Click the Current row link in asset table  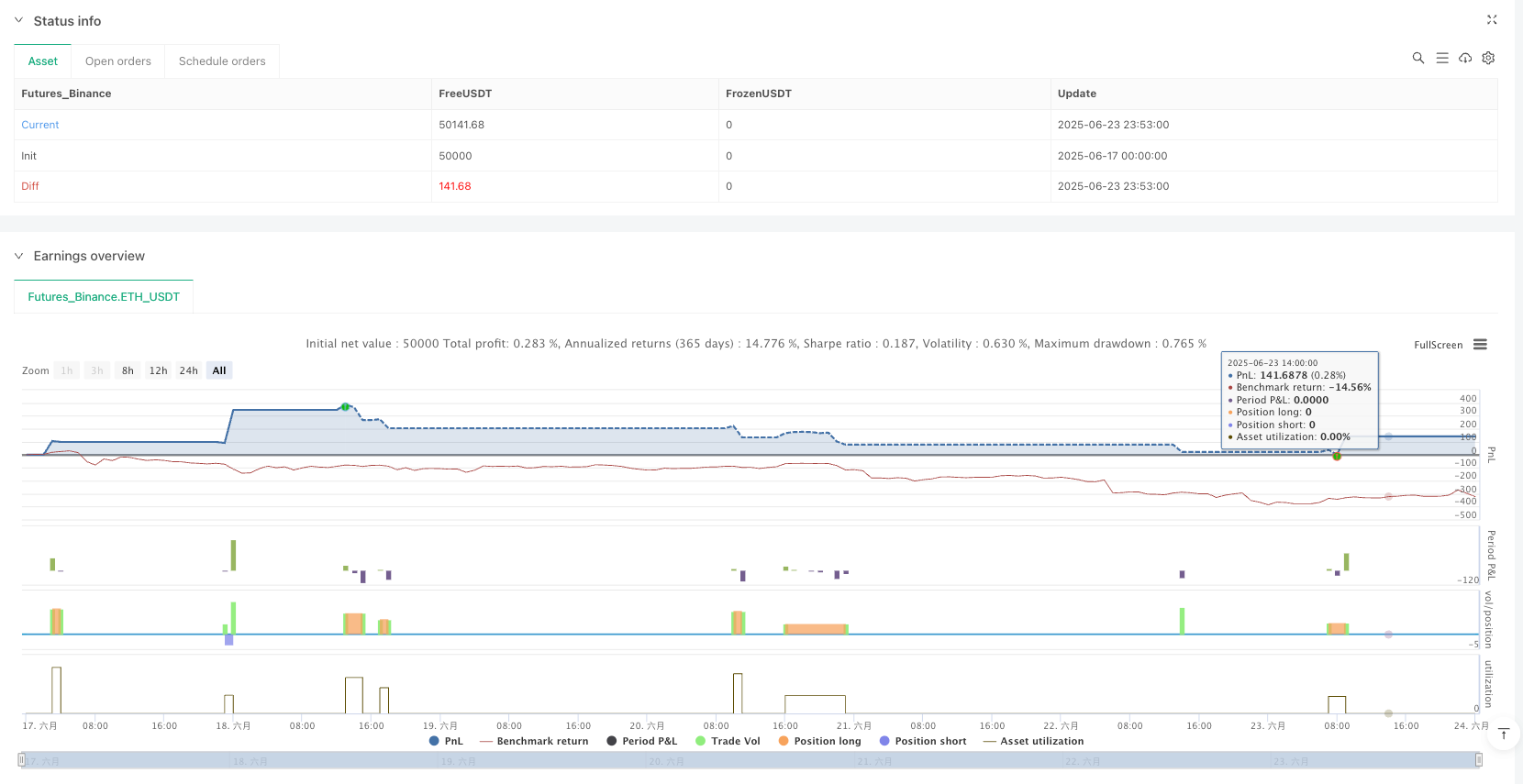pyautogui.click(x=40, y=125)
